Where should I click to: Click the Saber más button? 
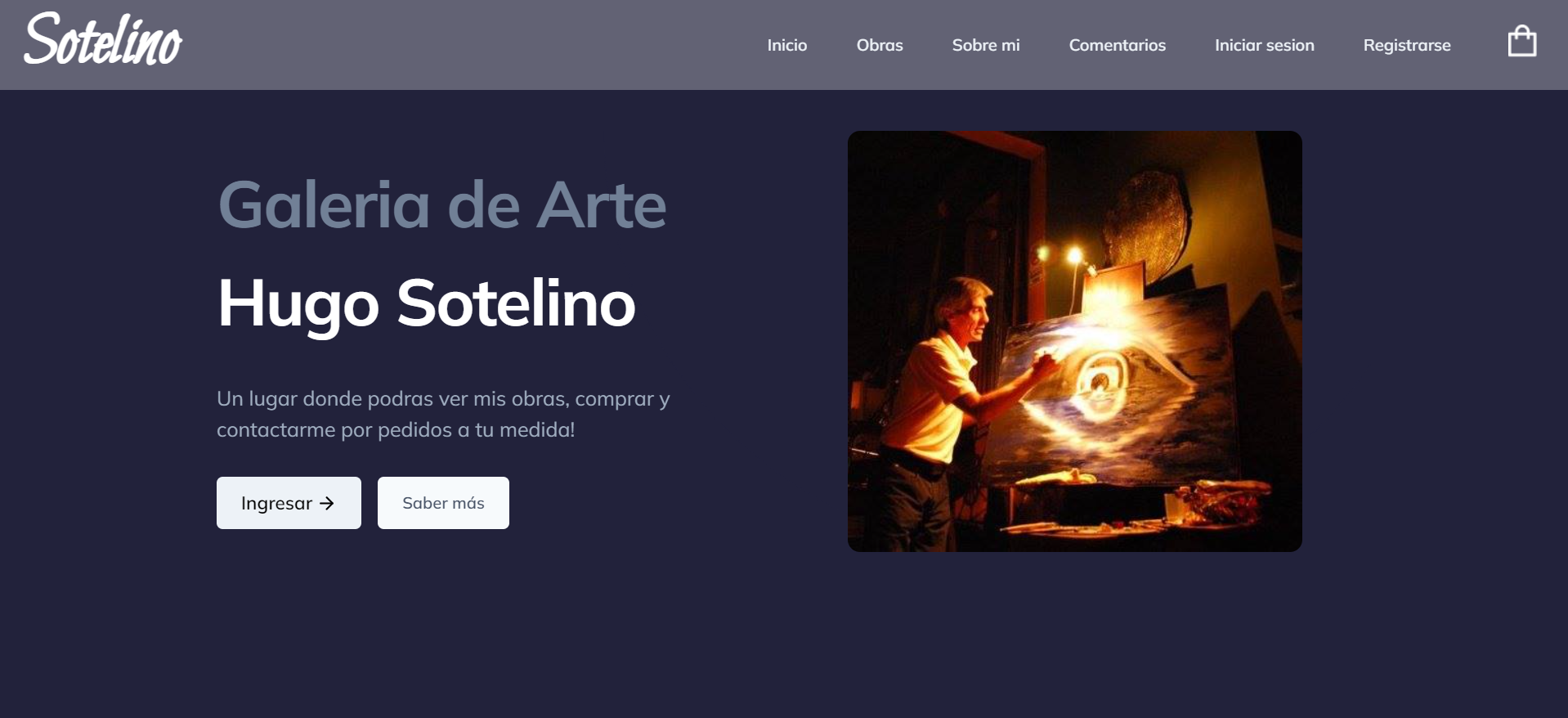point(443,503)
